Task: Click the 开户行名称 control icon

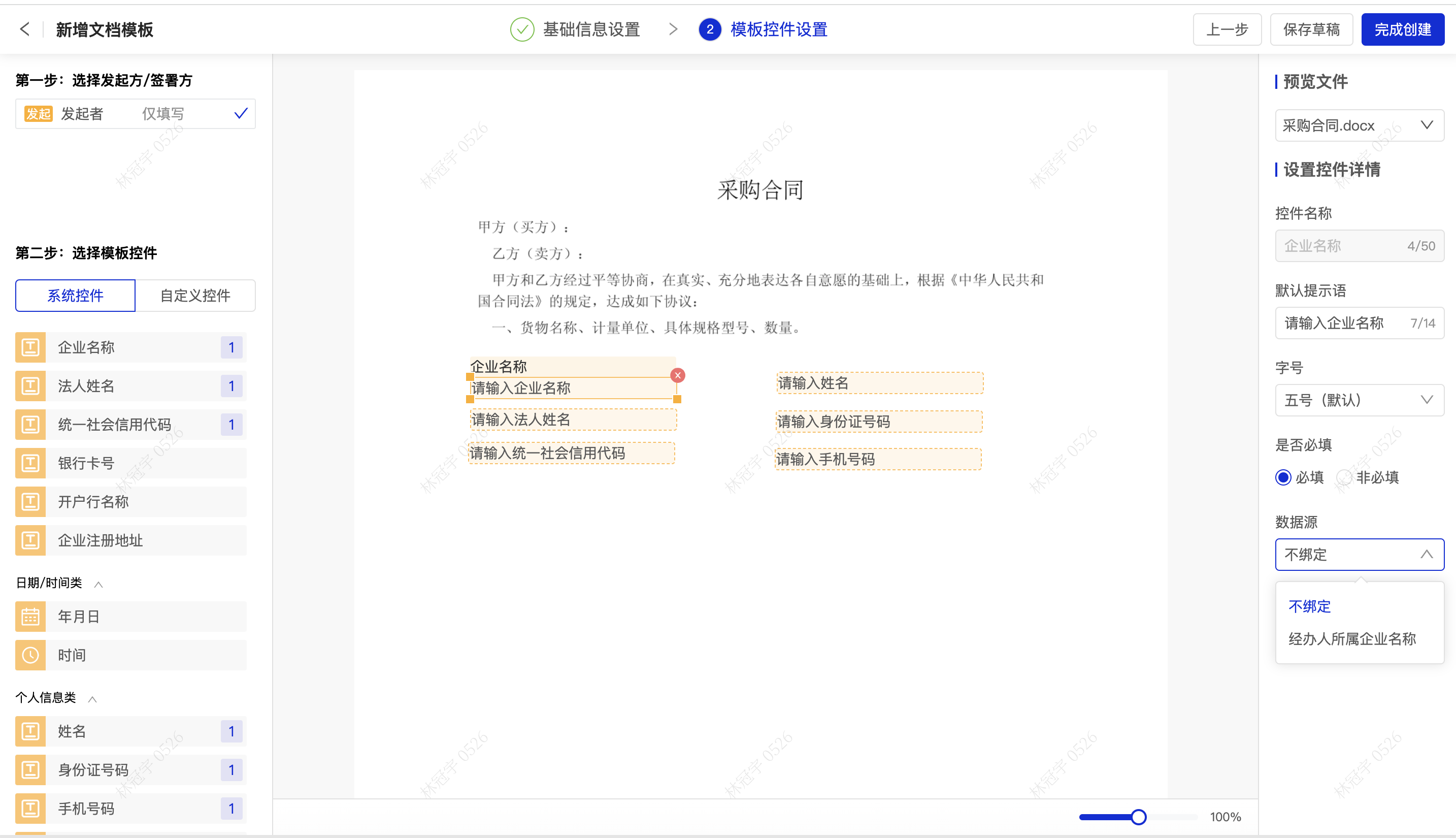Action: click(x=30, y=502)
